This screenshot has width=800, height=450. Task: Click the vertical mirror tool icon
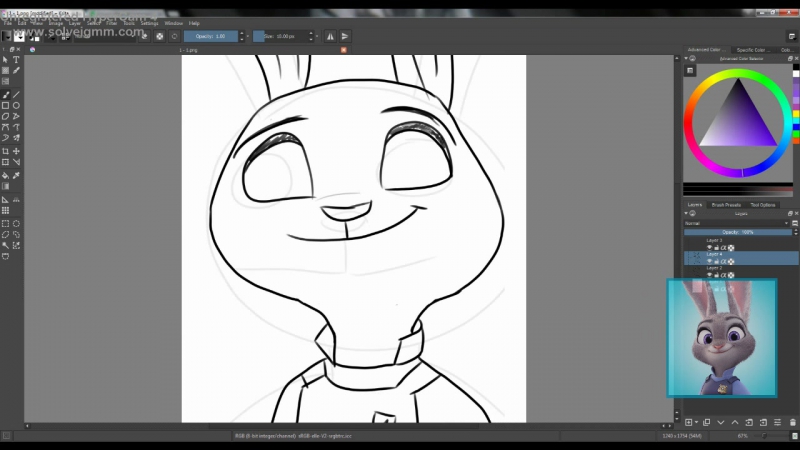[345, 36]
